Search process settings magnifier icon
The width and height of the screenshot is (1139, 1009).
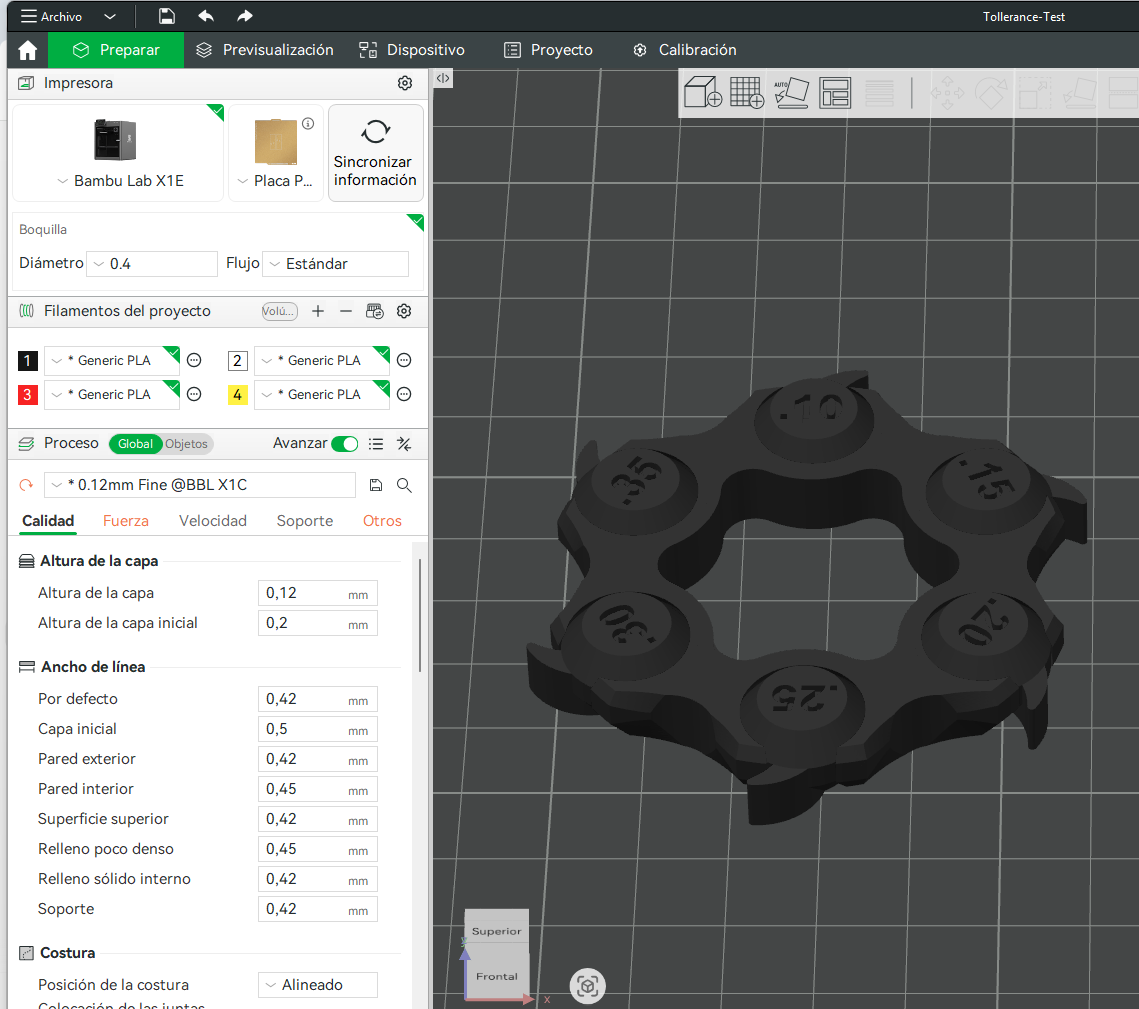(405, 485)
